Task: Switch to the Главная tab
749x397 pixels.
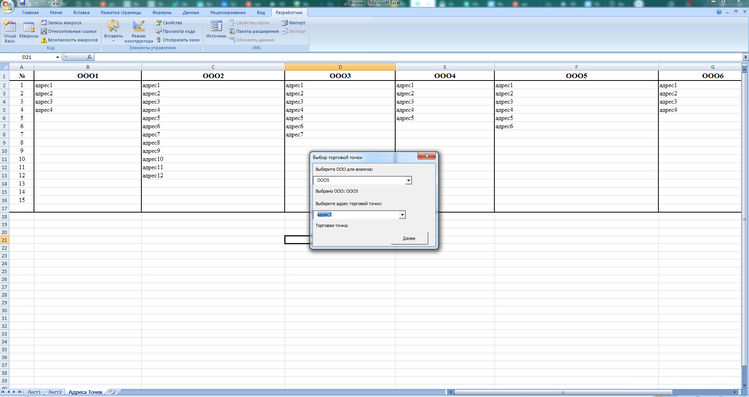Action: (30, 12)
